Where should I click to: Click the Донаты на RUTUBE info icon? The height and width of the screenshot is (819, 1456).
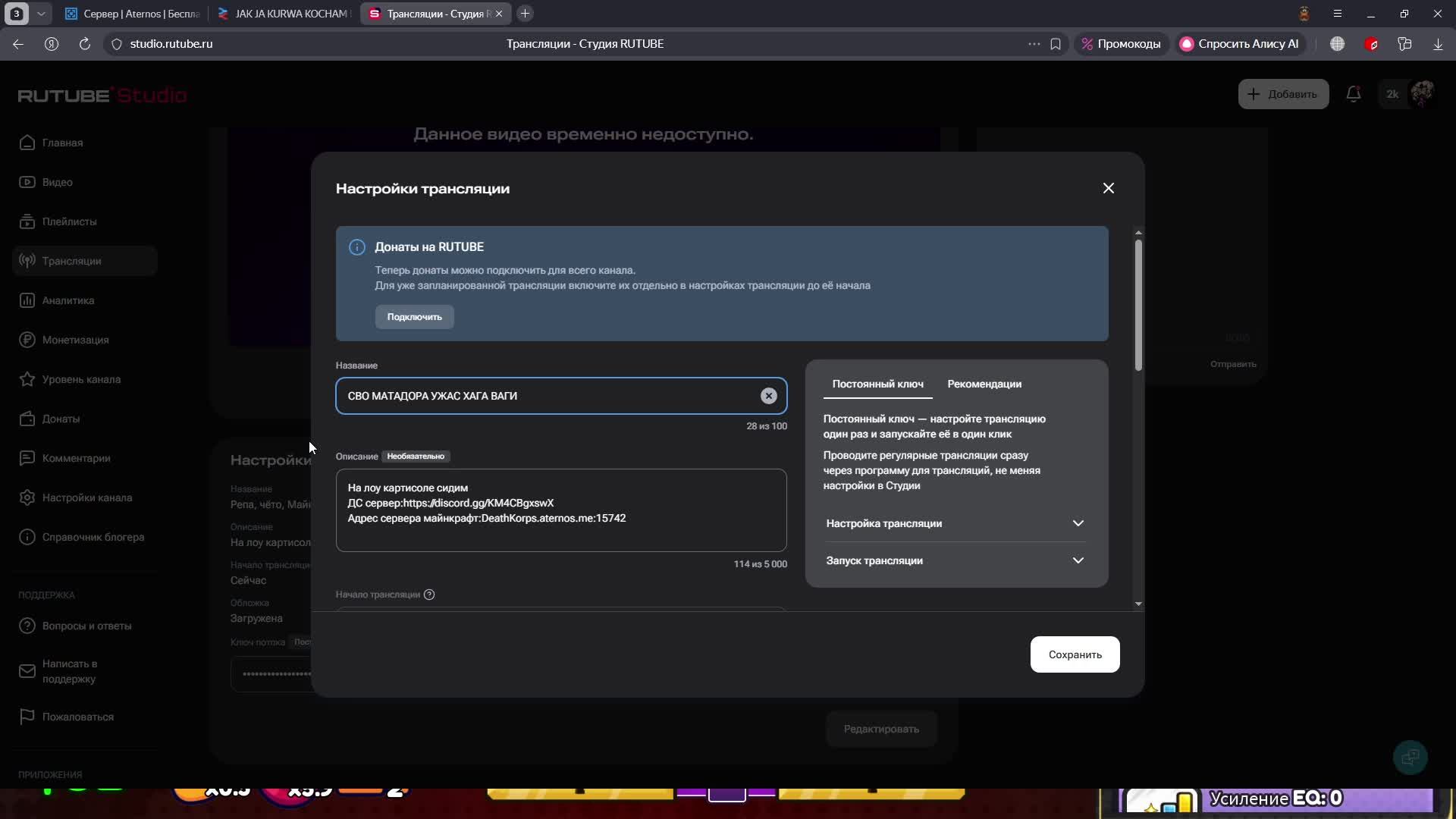tap(357, 247)
